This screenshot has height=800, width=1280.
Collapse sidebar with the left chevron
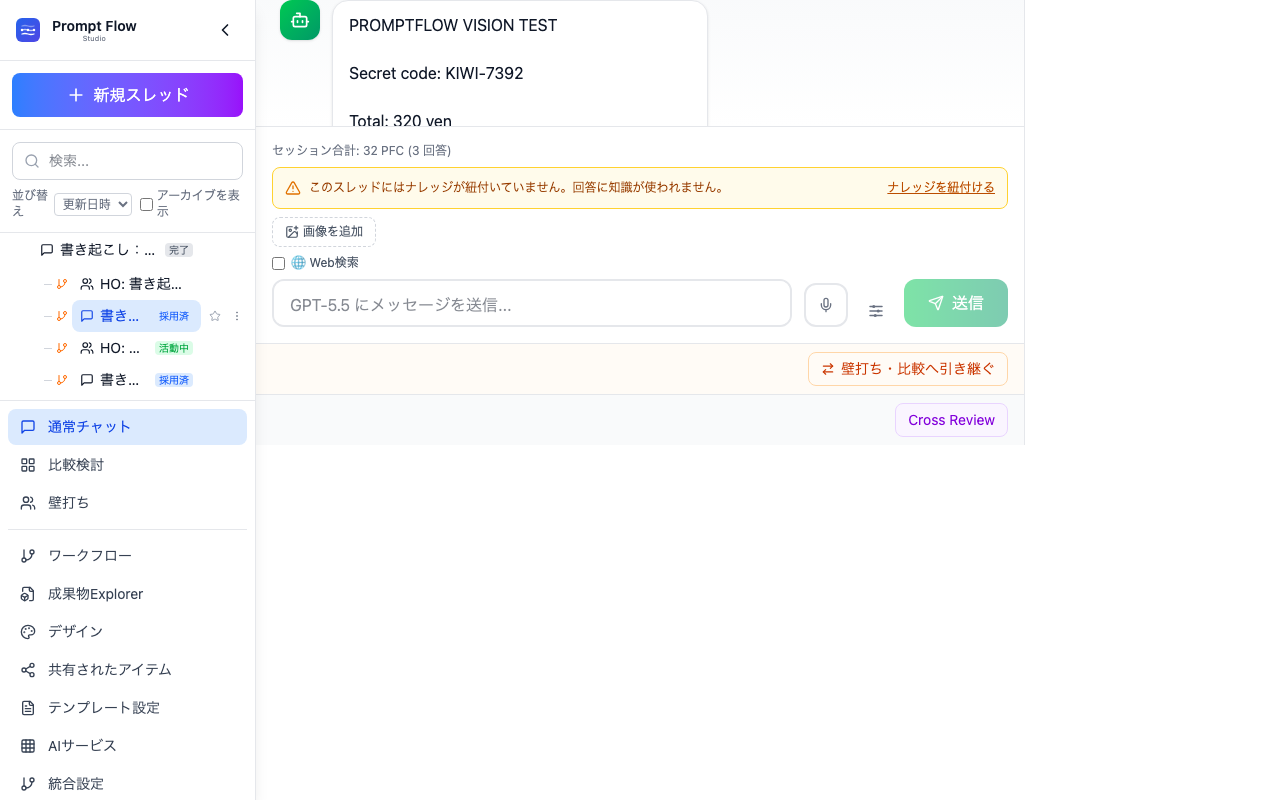tap(225, 30)
